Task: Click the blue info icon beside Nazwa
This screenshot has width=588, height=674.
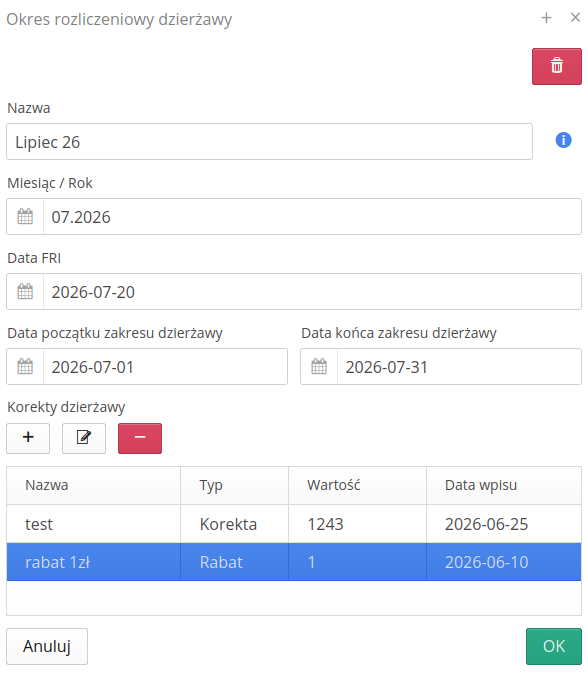Action: [x=563, y=140]
